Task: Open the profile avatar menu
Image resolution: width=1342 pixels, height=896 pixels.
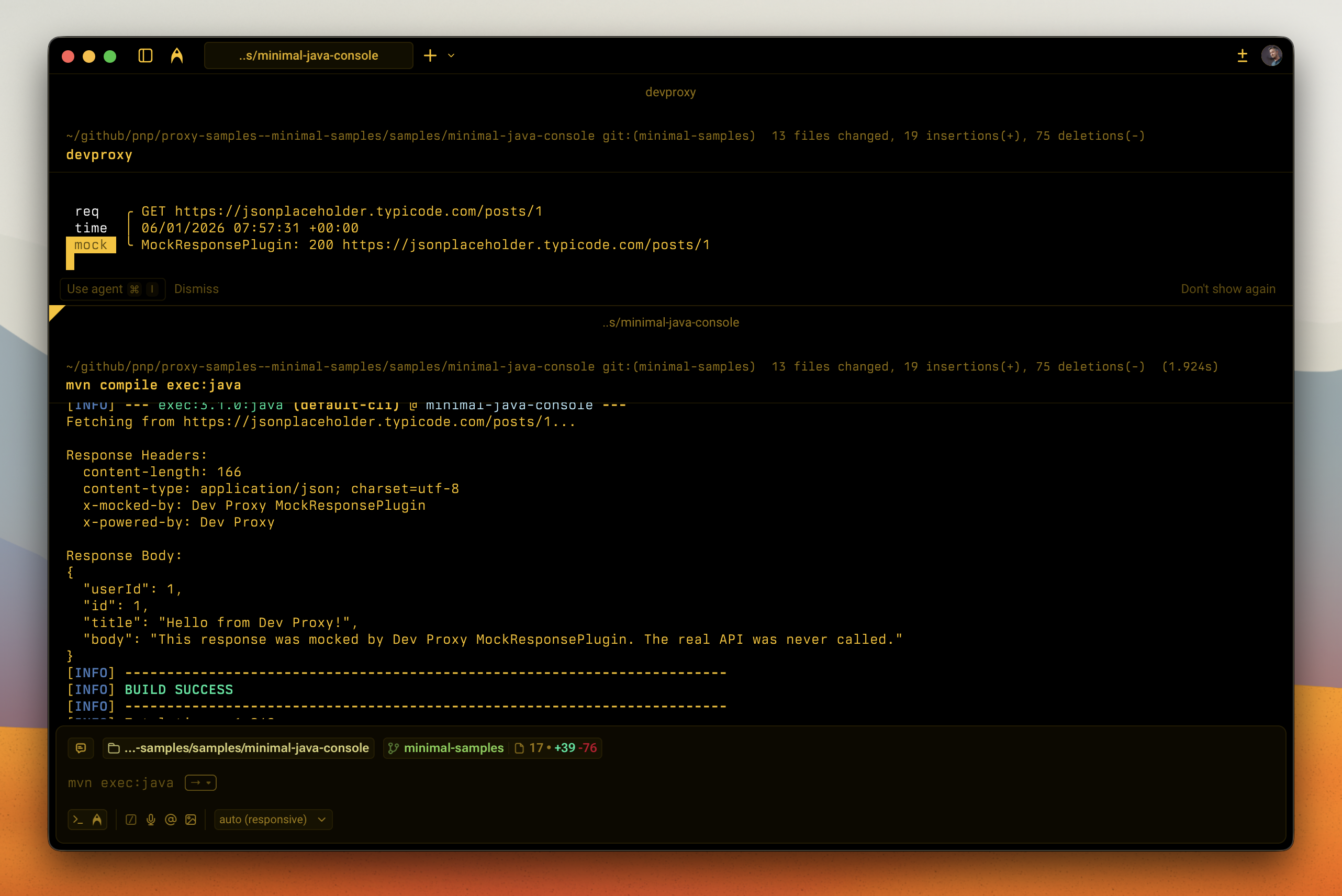Action: (x=1271, y=55)
